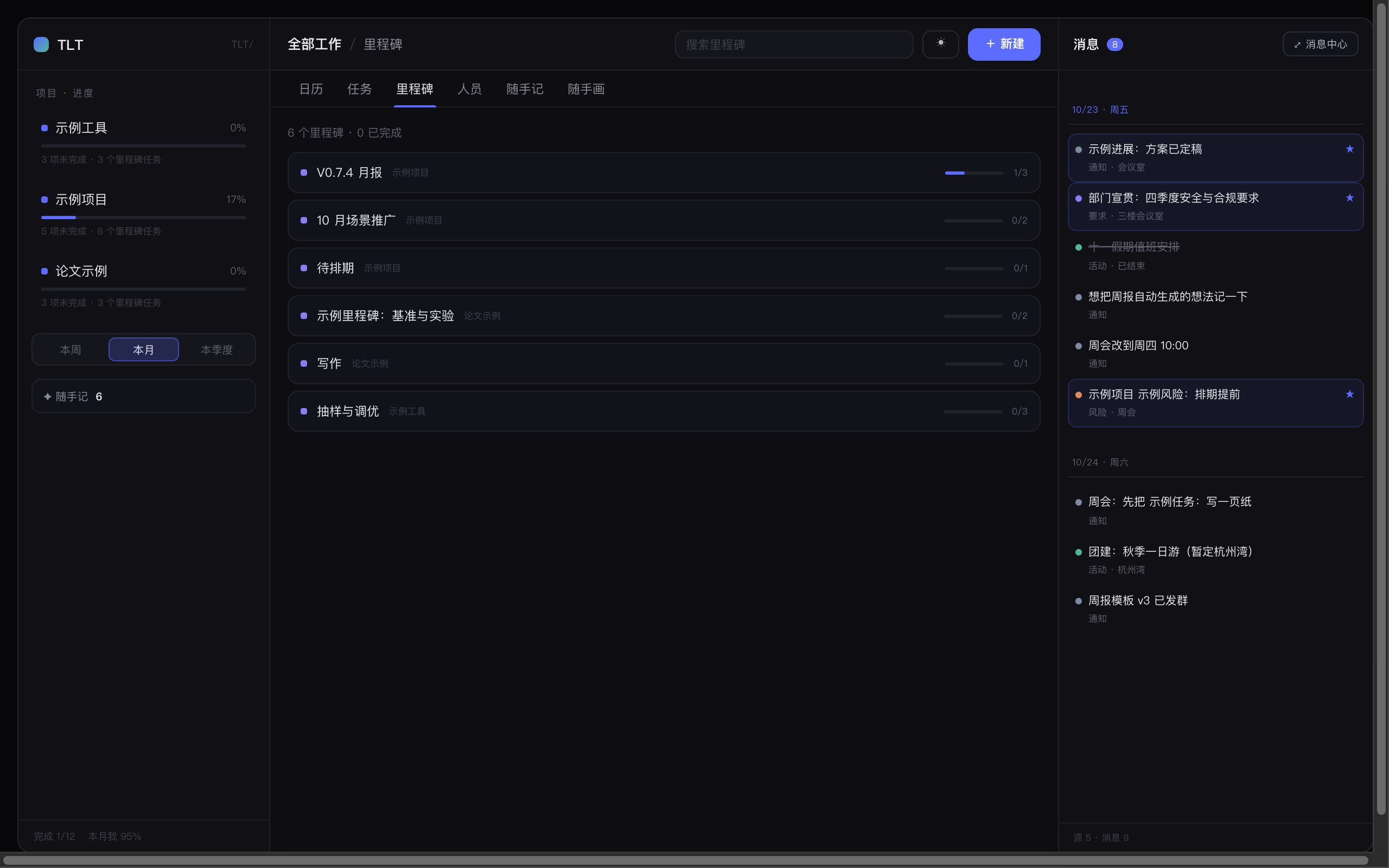Open the 随手记 6 sidebar entry
Viewport: 1389px width, 868px height.
point(143,396)
